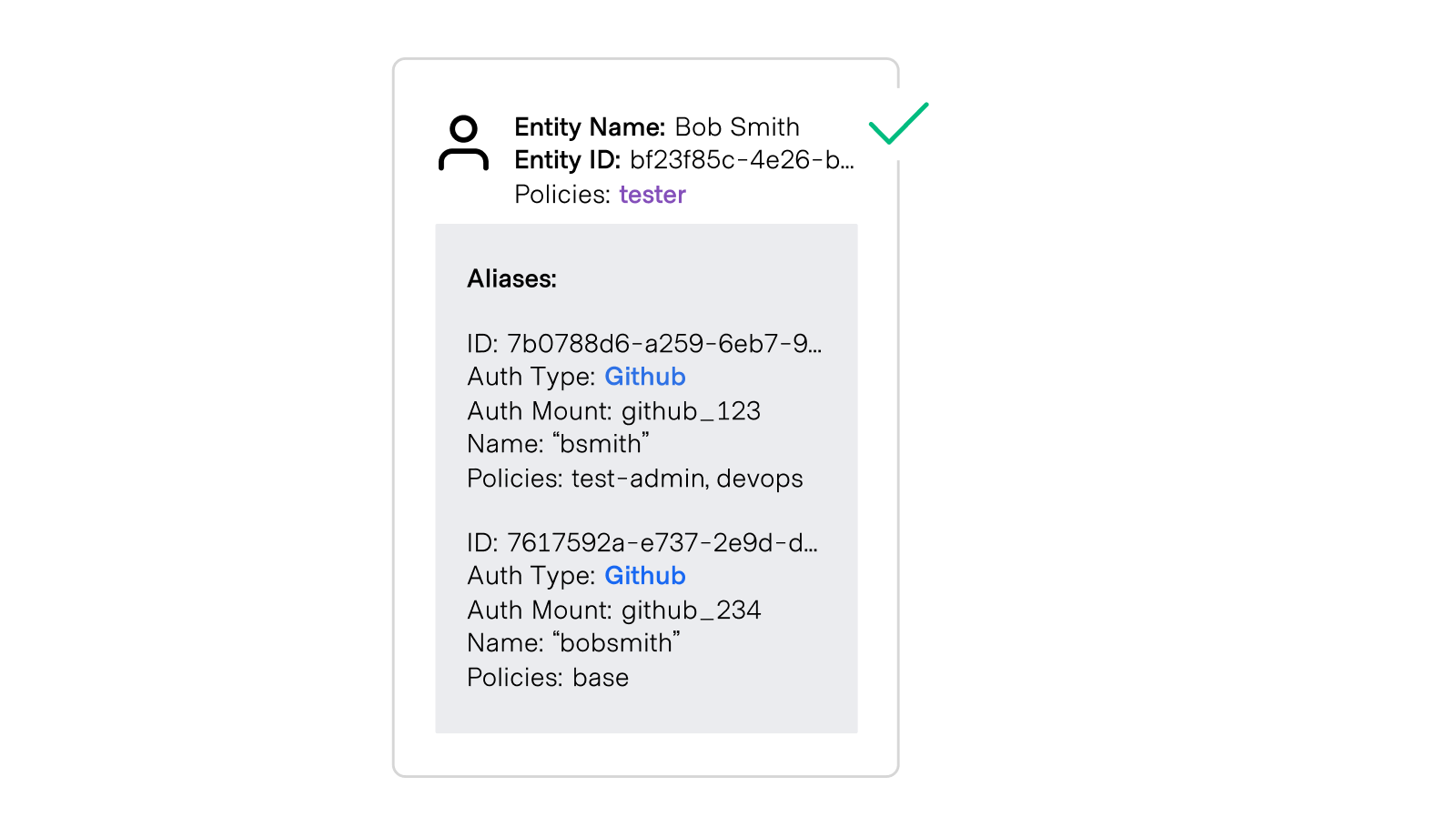The image size is (1456, 837).
Task: Select the Aliases section header
Action: coord(511,279)
